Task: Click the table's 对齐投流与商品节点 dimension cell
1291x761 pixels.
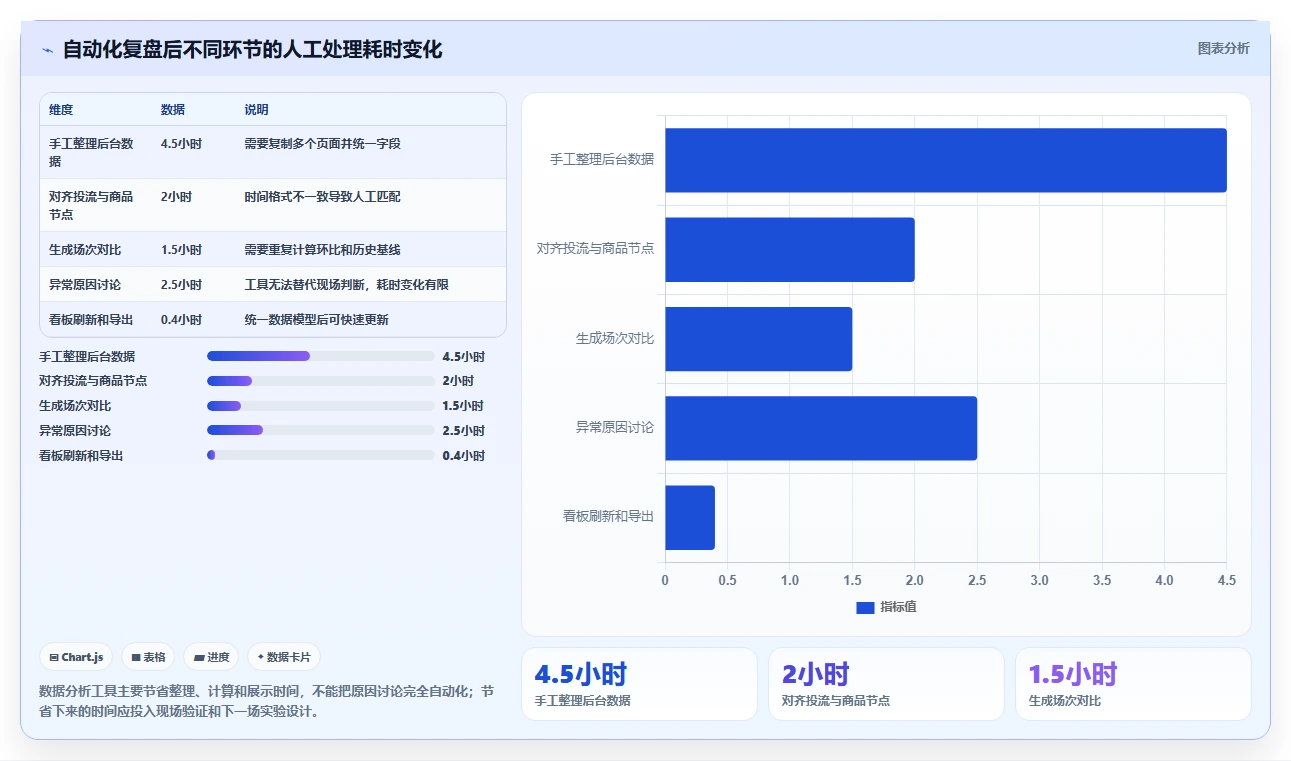Action: tap(91, 206)
